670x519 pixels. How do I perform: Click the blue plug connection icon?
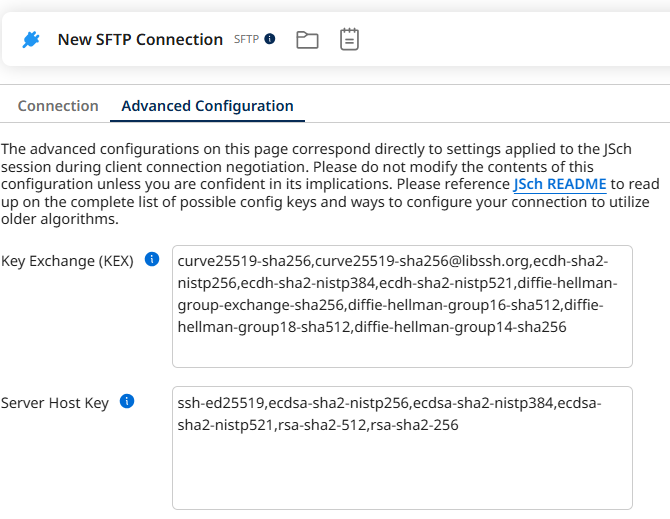[32, 40]
